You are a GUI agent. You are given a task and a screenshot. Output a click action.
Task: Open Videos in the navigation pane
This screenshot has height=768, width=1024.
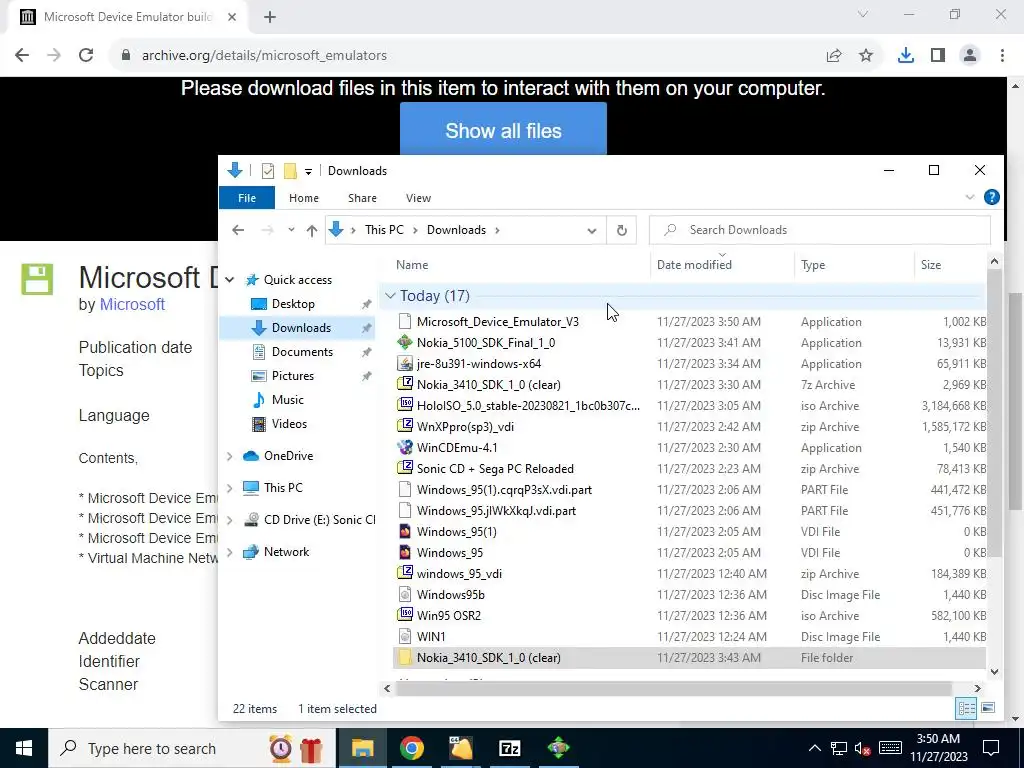coord(289,424)
